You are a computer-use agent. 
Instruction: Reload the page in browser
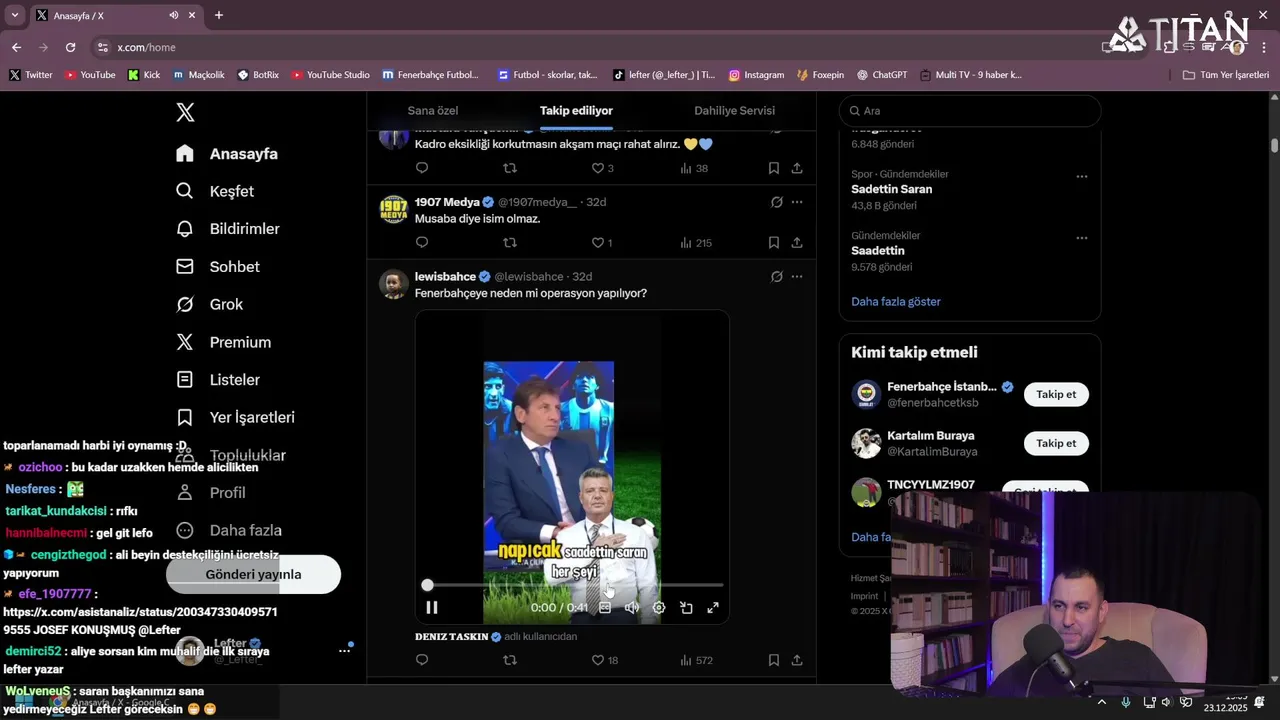tap(70, 47)
